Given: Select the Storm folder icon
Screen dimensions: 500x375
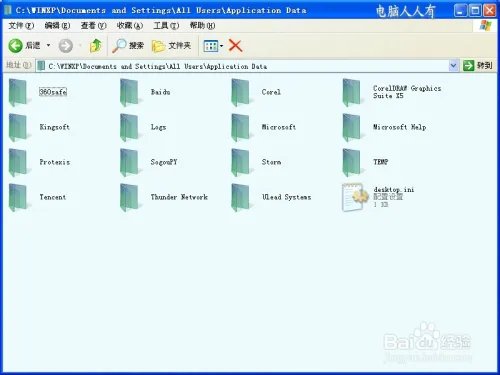Looking at the screenshot, I should pyautogui.click(x=241, y=162).
